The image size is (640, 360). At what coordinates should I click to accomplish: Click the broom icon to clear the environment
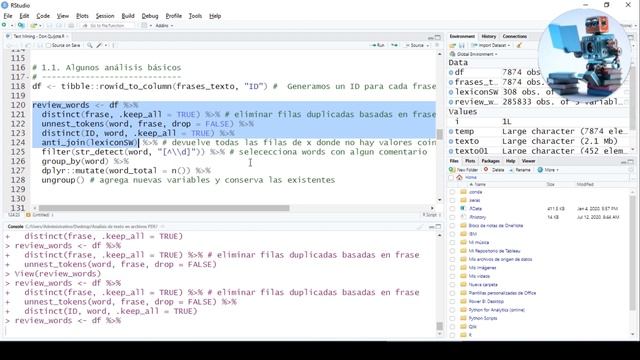(519, 45)
